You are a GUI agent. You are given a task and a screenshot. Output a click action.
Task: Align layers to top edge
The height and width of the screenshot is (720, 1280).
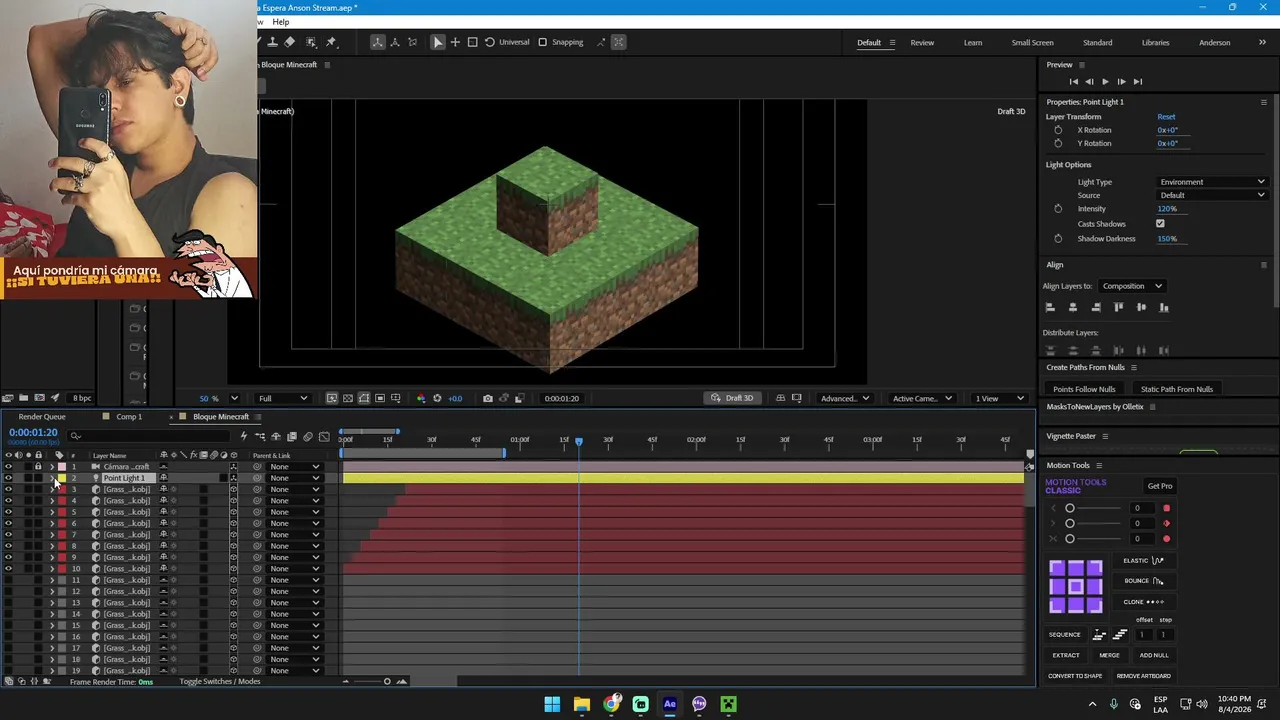1119,308
